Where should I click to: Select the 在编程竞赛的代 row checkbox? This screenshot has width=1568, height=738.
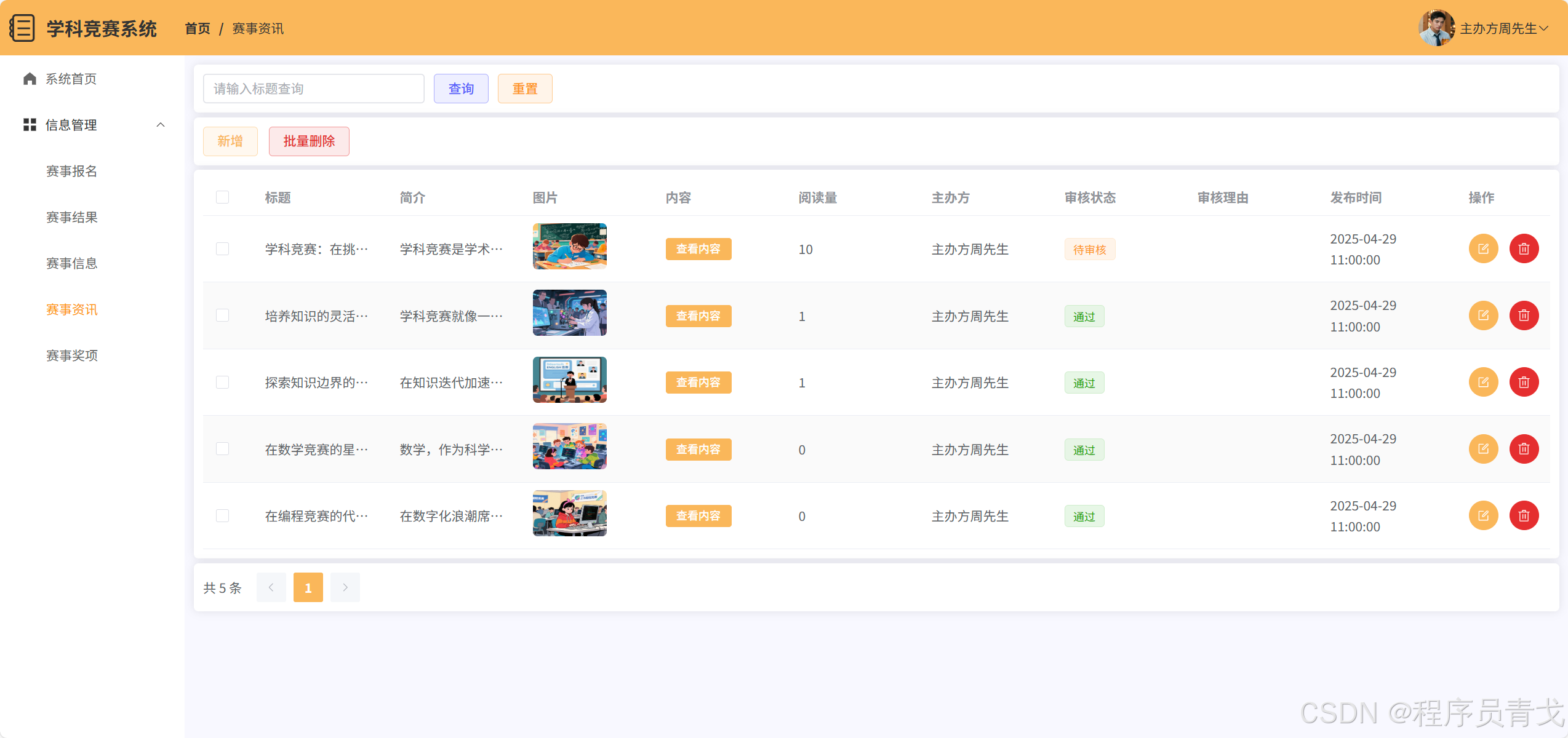[223, 516]
